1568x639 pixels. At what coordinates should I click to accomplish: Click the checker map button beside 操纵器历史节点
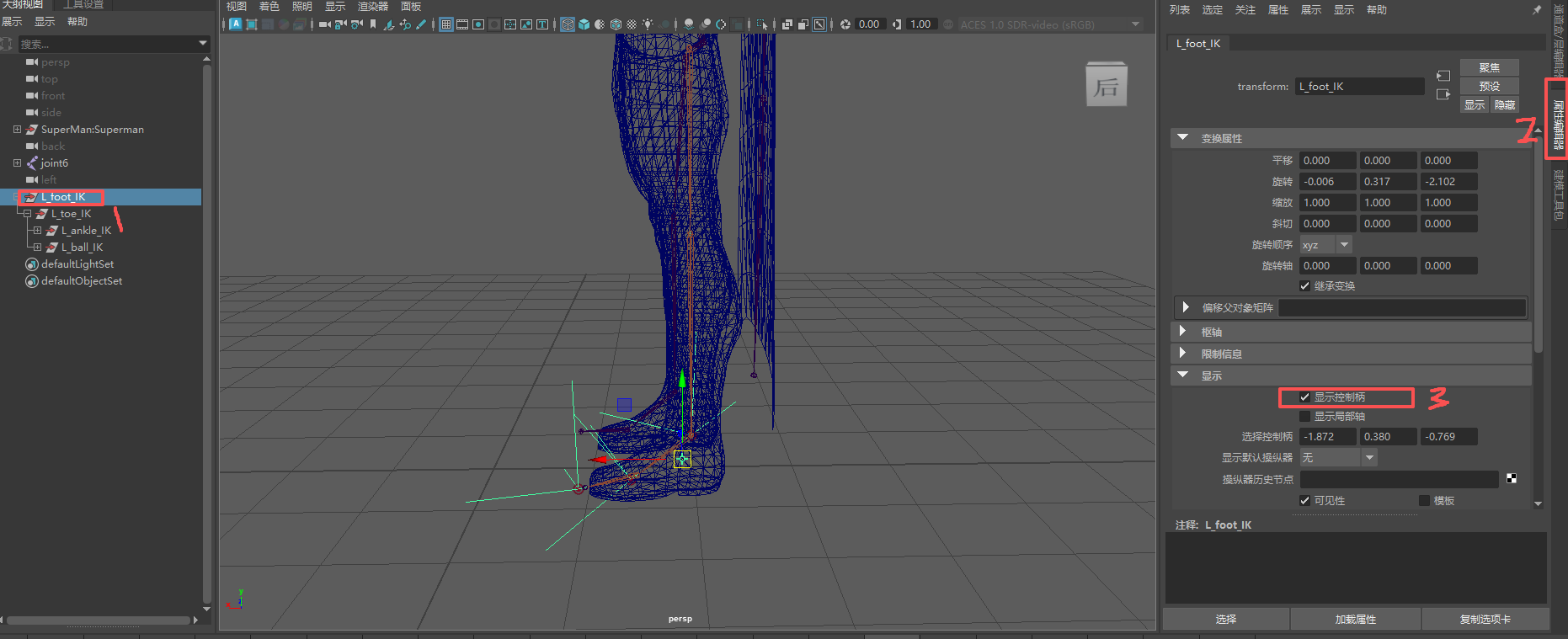[x=1512, y=479]
